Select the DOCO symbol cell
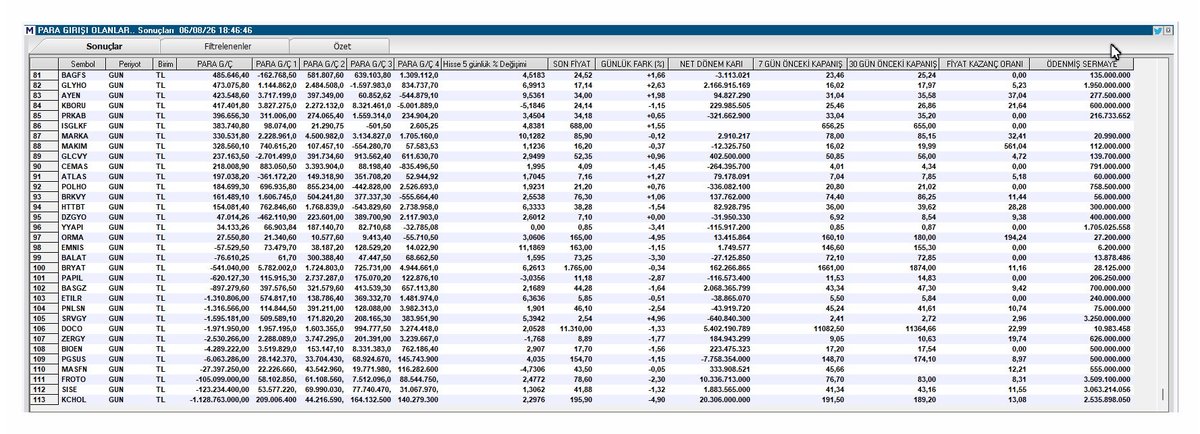This screenshot has width=1200, height=434. point(81,327)
